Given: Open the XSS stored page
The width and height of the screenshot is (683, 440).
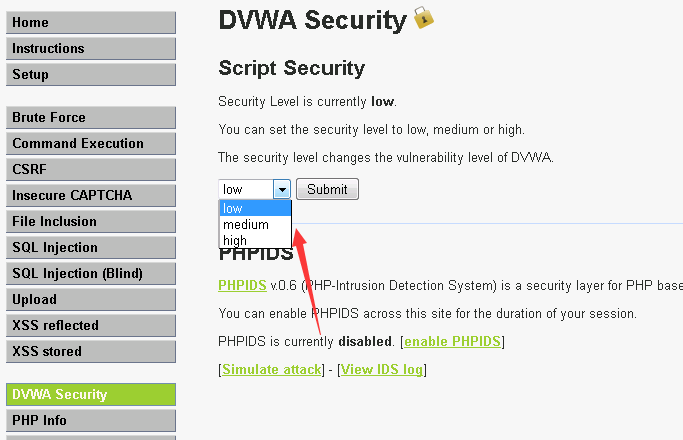Looking at the screenshot, I should 91,352.
